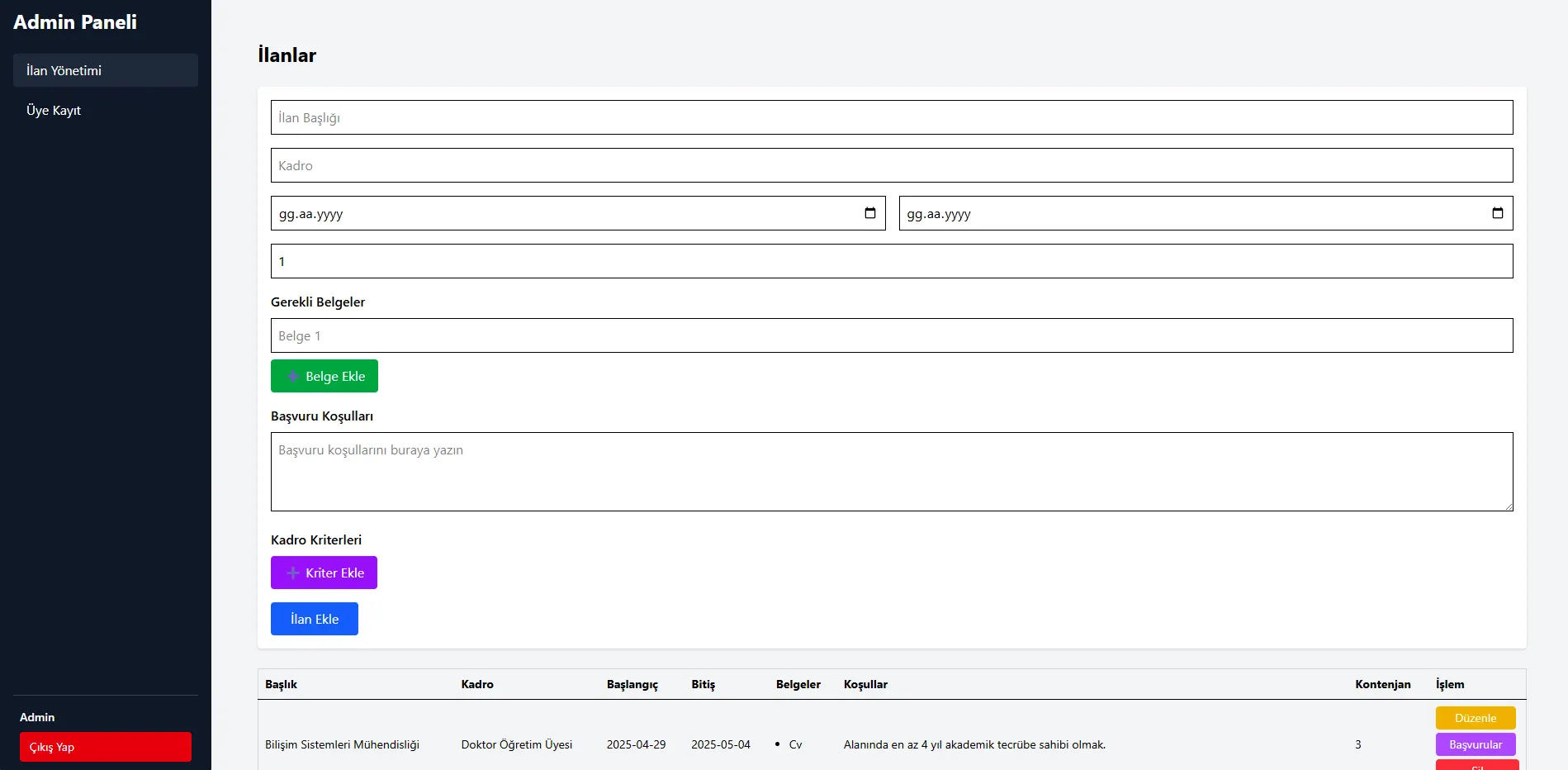Screen dimensions: 1568x770
Task: Focus the Belge 1 document field
Action: pos(892,335)
